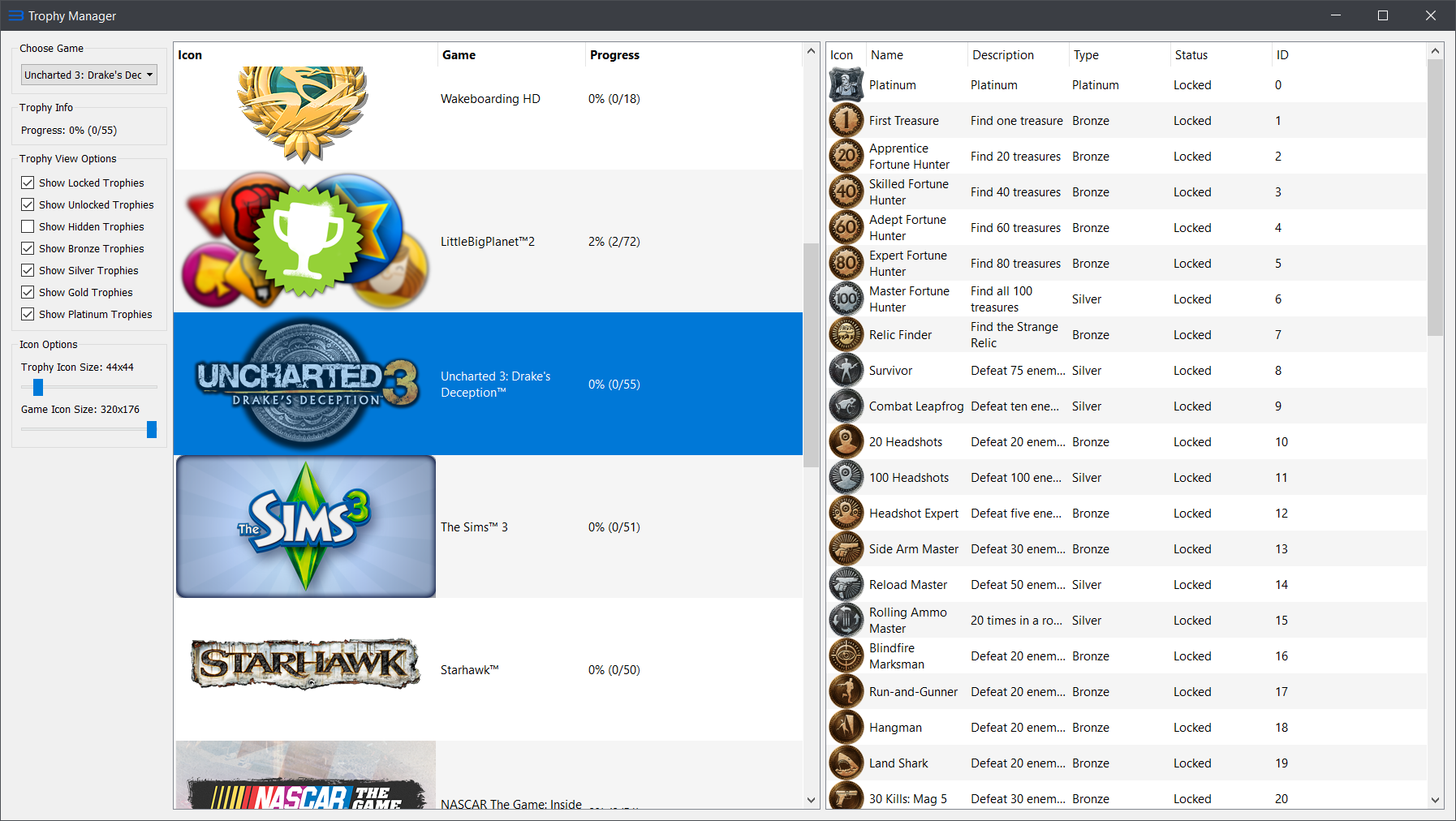Click "2% (2/72)" progress for LittleBigPlanet 2
The image size is (1456, 821).
(614, 242)
